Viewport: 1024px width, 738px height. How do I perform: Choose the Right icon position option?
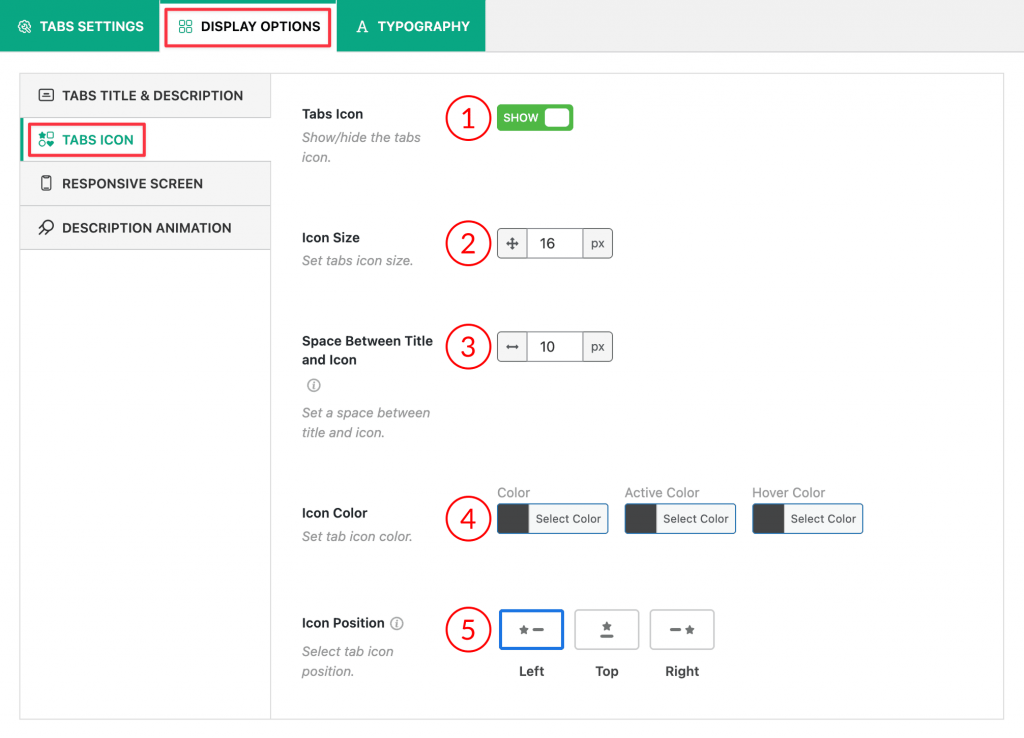(x=682, y=630)
